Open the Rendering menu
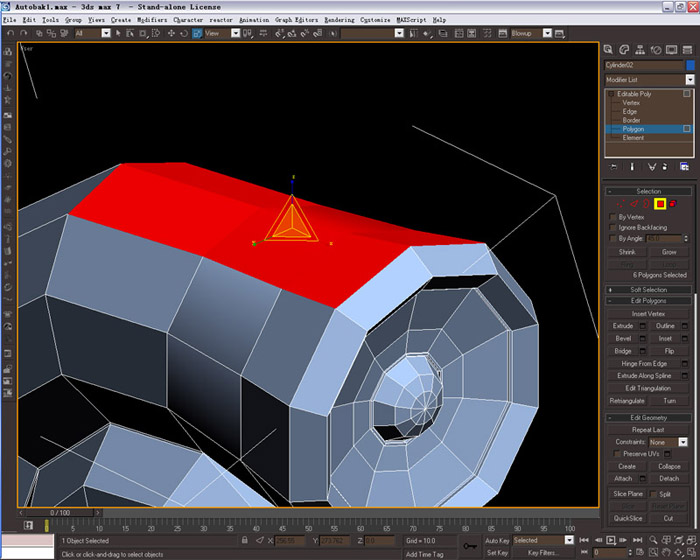This screenshot has width=700, height=560. click(339, 20)
